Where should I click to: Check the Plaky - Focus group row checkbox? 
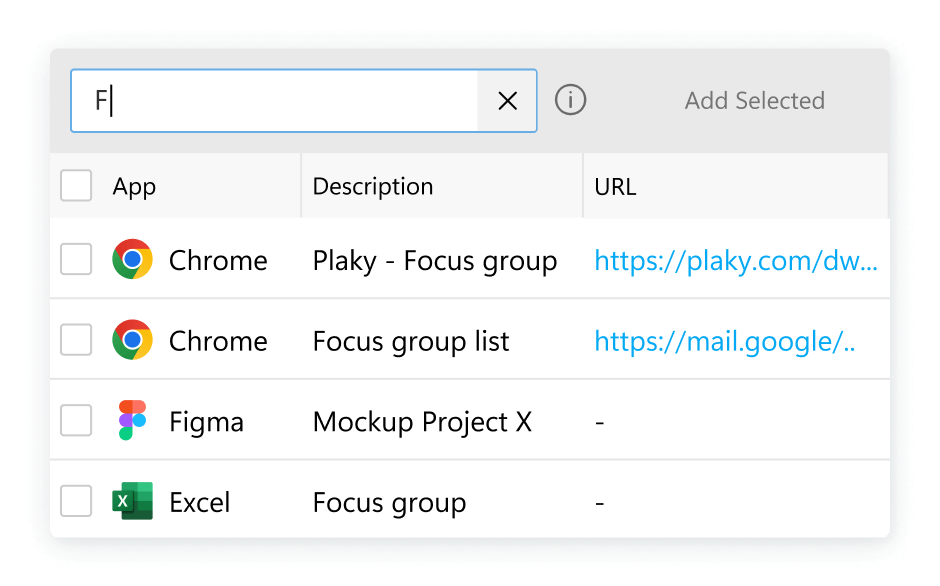point(76,260)
